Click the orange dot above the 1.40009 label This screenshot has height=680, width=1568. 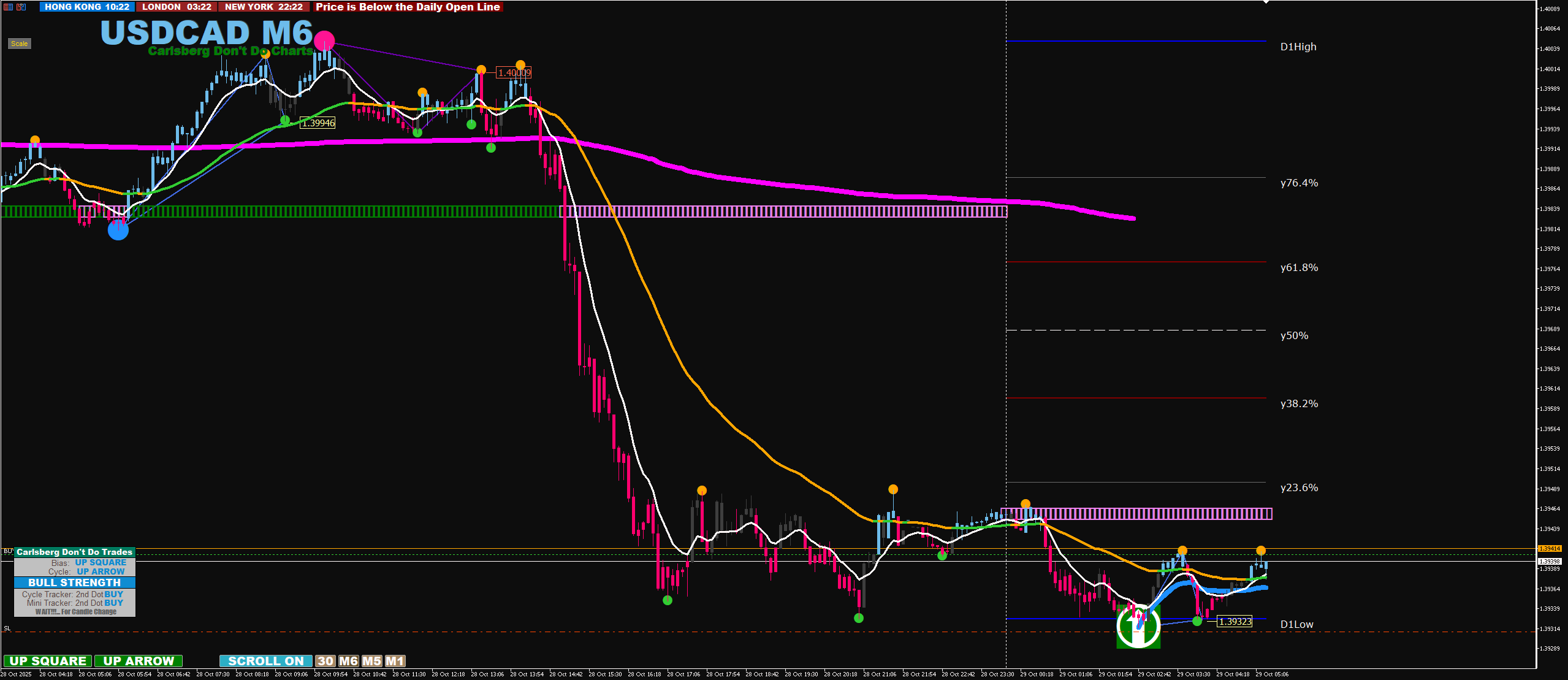[520, 65]
